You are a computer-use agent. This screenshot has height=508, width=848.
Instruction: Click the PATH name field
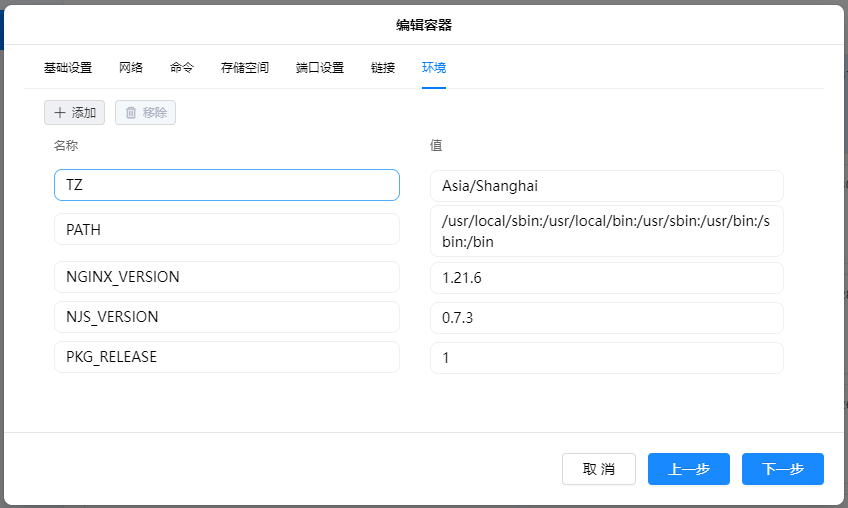(227, 229)
